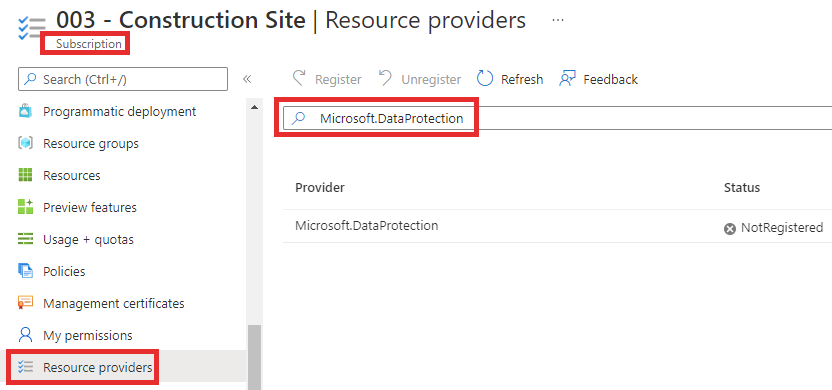Focus the Microsoft.DataProtection filter field
This screenshot has width=832, height=390.
(x=558, y=118)
